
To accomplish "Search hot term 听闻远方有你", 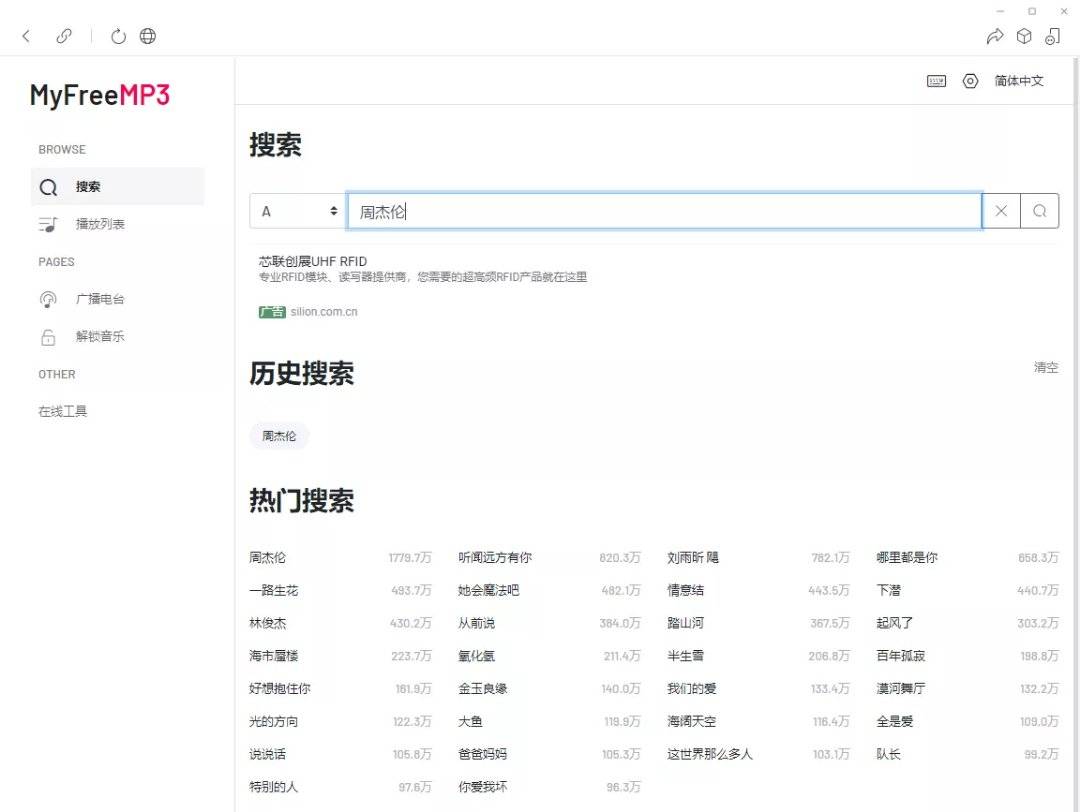I will (495, 557).
